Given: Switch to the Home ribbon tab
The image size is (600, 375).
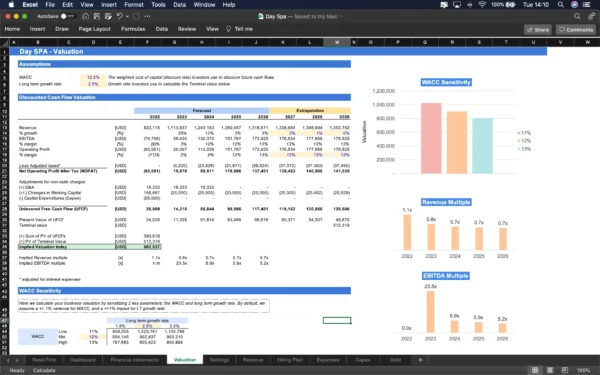Looking at the screenshot, I should pos(12,29).
